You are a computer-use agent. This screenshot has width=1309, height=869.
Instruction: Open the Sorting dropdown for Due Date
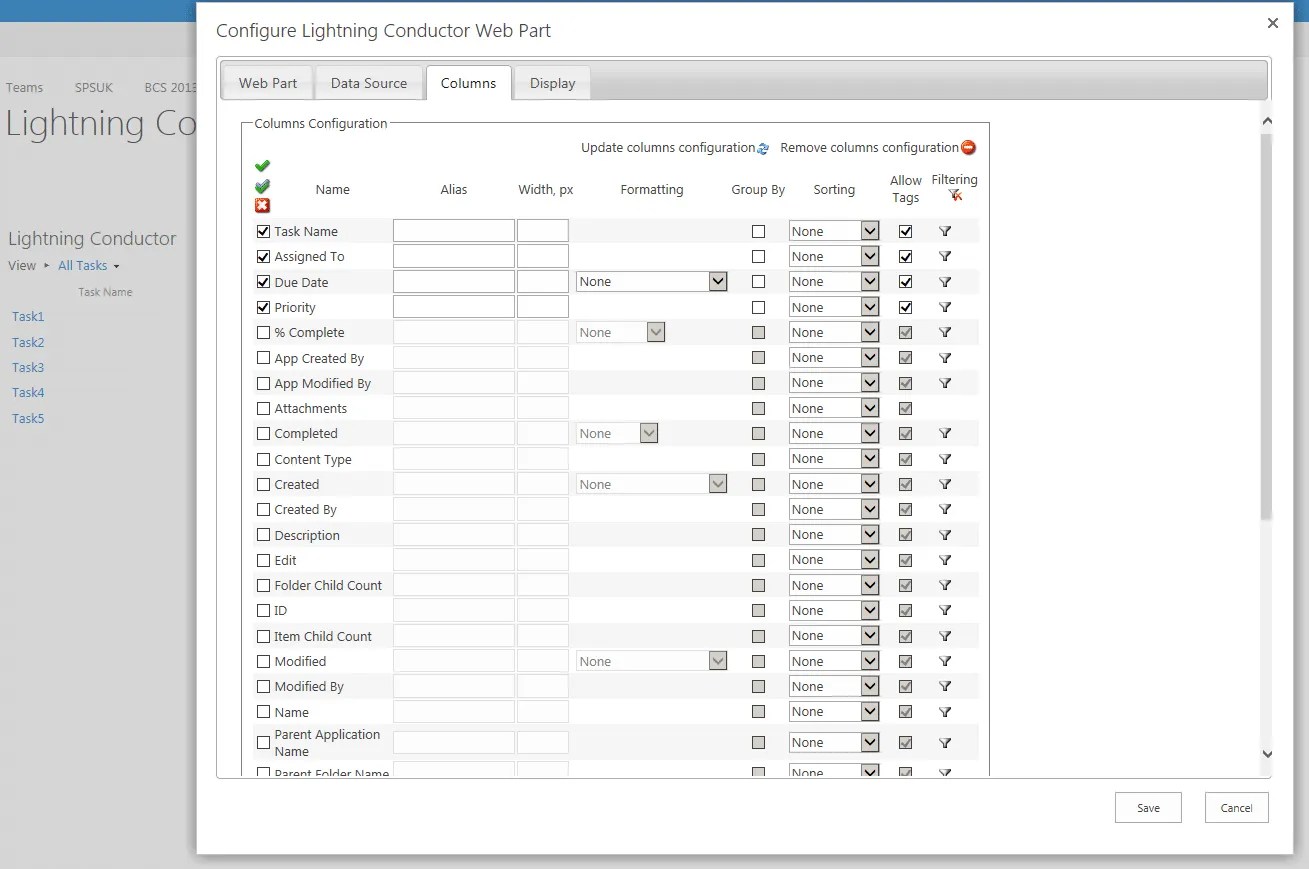[834, 282]
